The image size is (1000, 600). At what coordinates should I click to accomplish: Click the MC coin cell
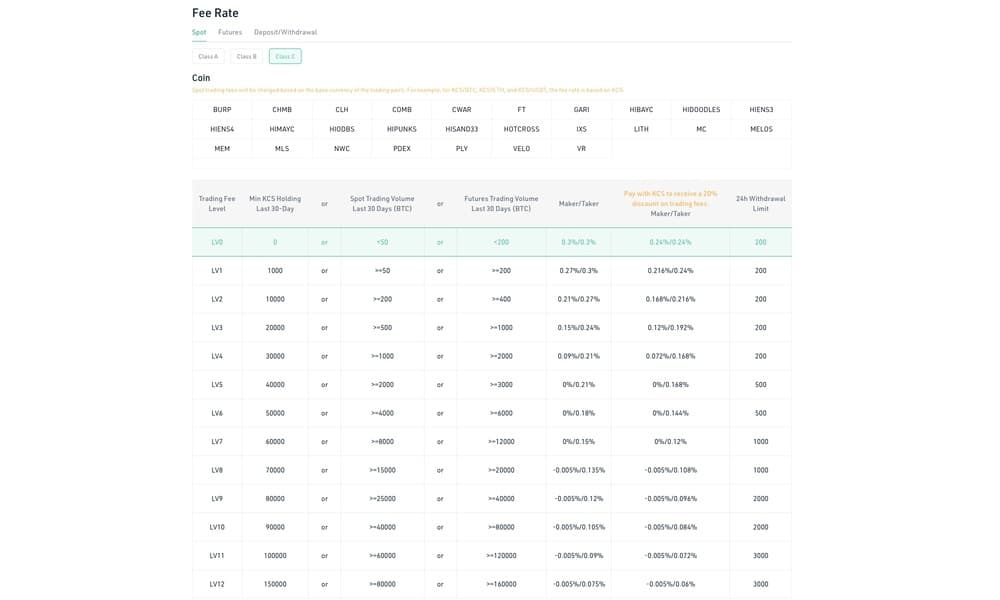click(x=702, y=129)
